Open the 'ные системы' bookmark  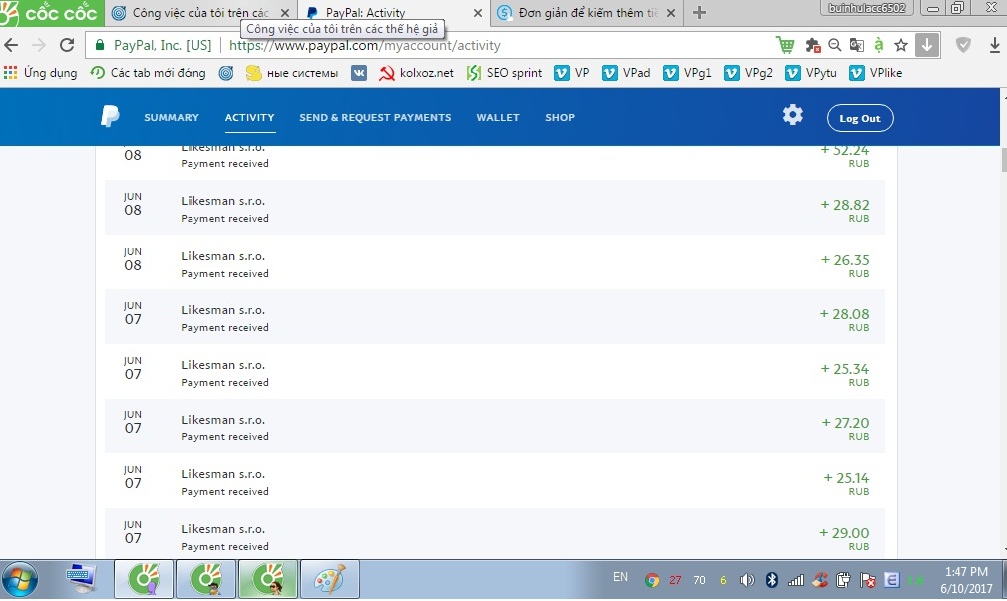pos(292,73)
